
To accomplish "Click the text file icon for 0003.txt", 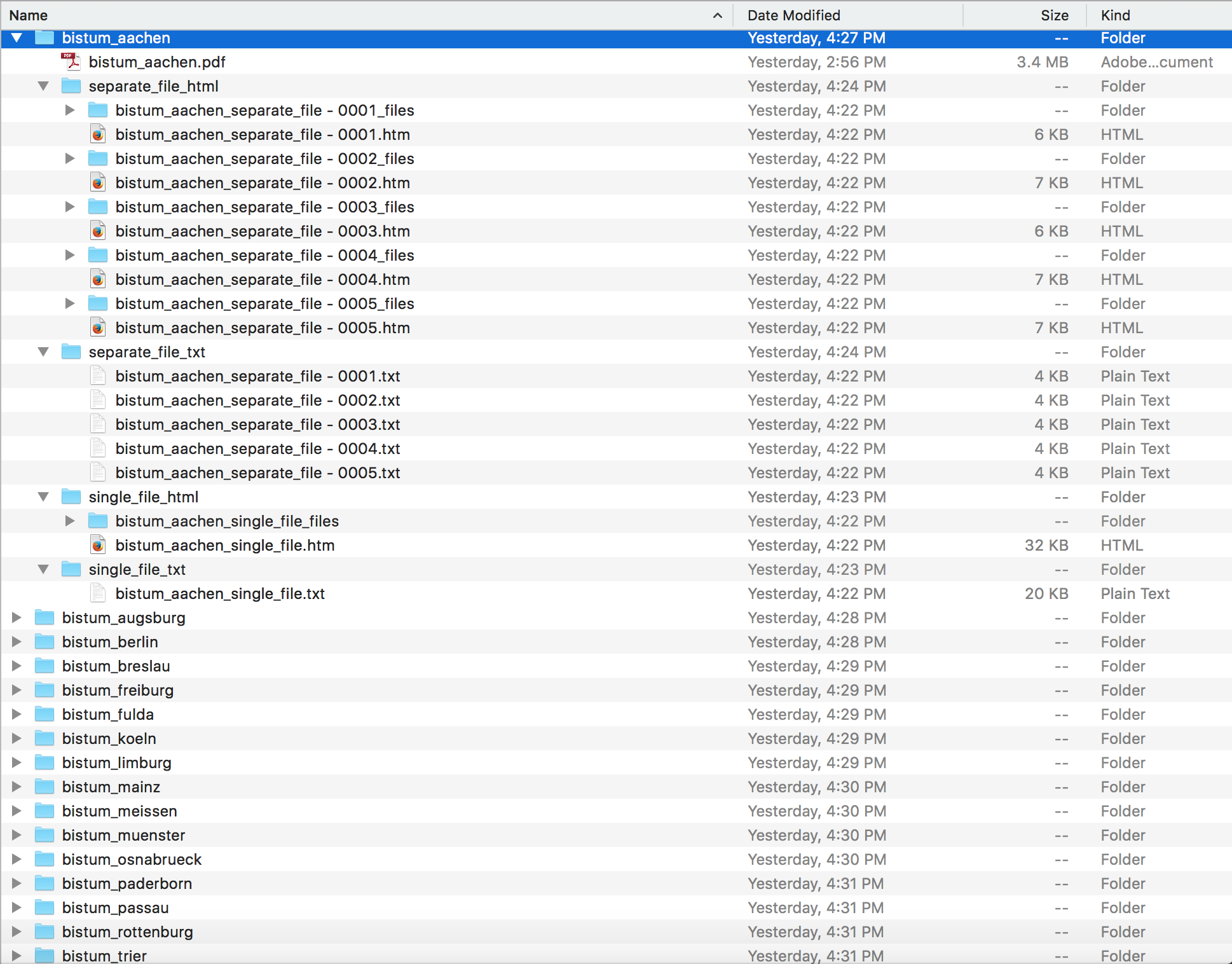I will (98, 424).
